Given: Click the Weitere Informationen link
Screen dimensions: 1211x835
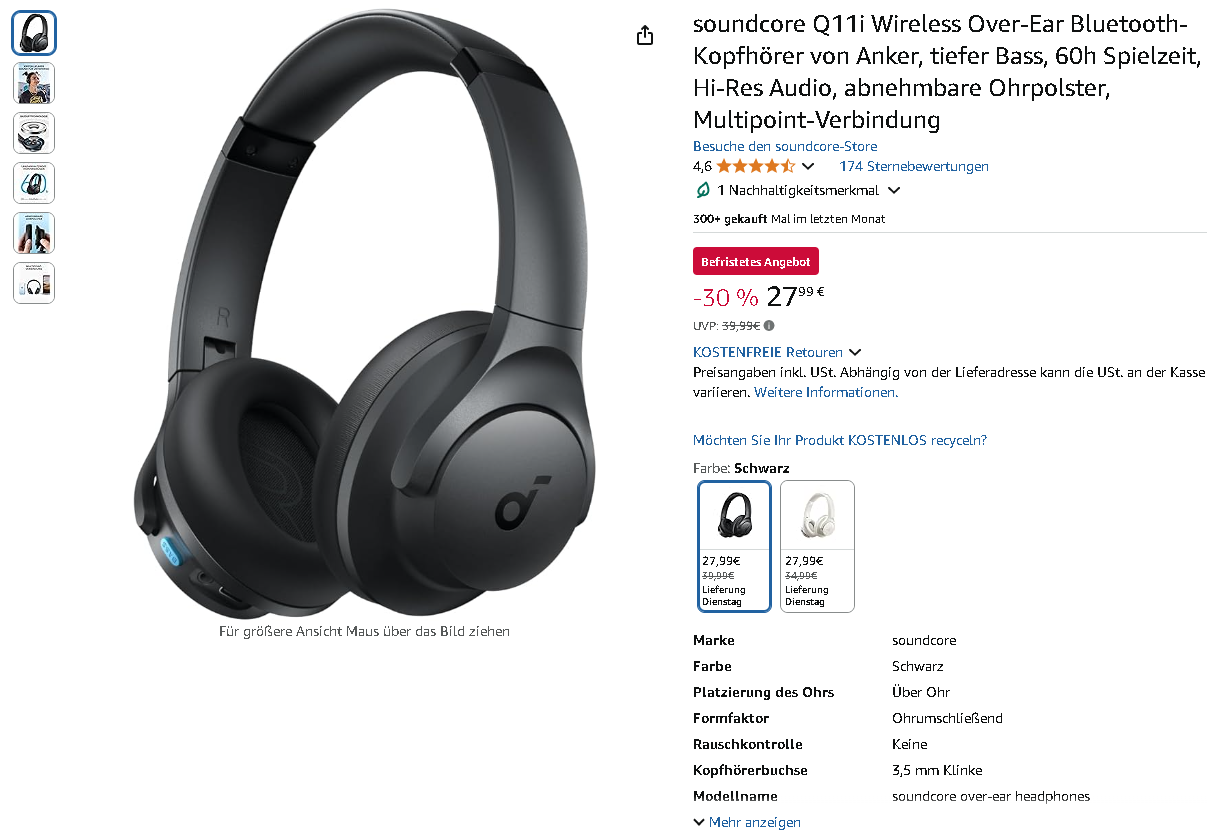Looking at the screenshot, I should [x=826, y=392].
